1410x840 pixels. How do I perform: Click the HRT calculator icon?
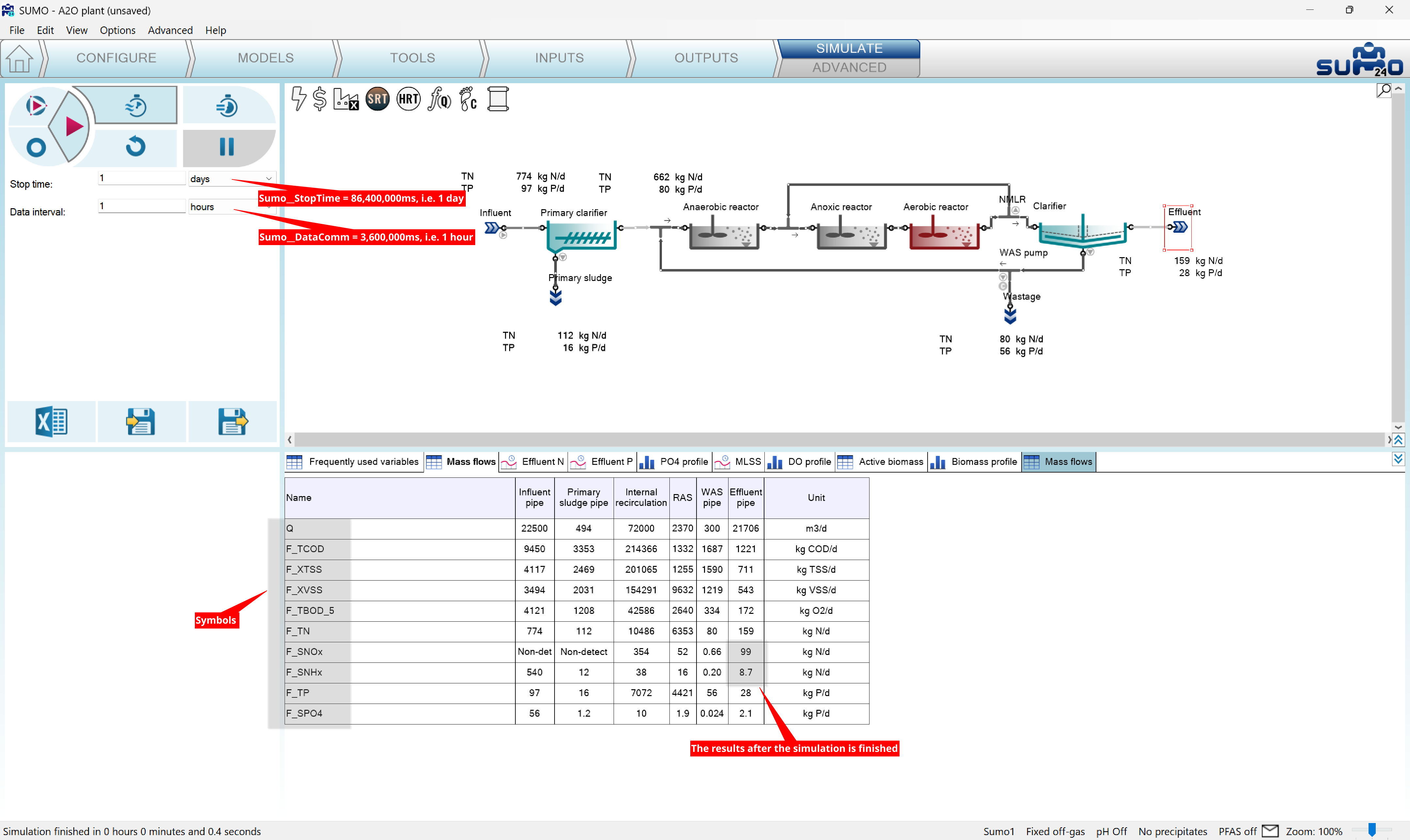pos(408,100)
